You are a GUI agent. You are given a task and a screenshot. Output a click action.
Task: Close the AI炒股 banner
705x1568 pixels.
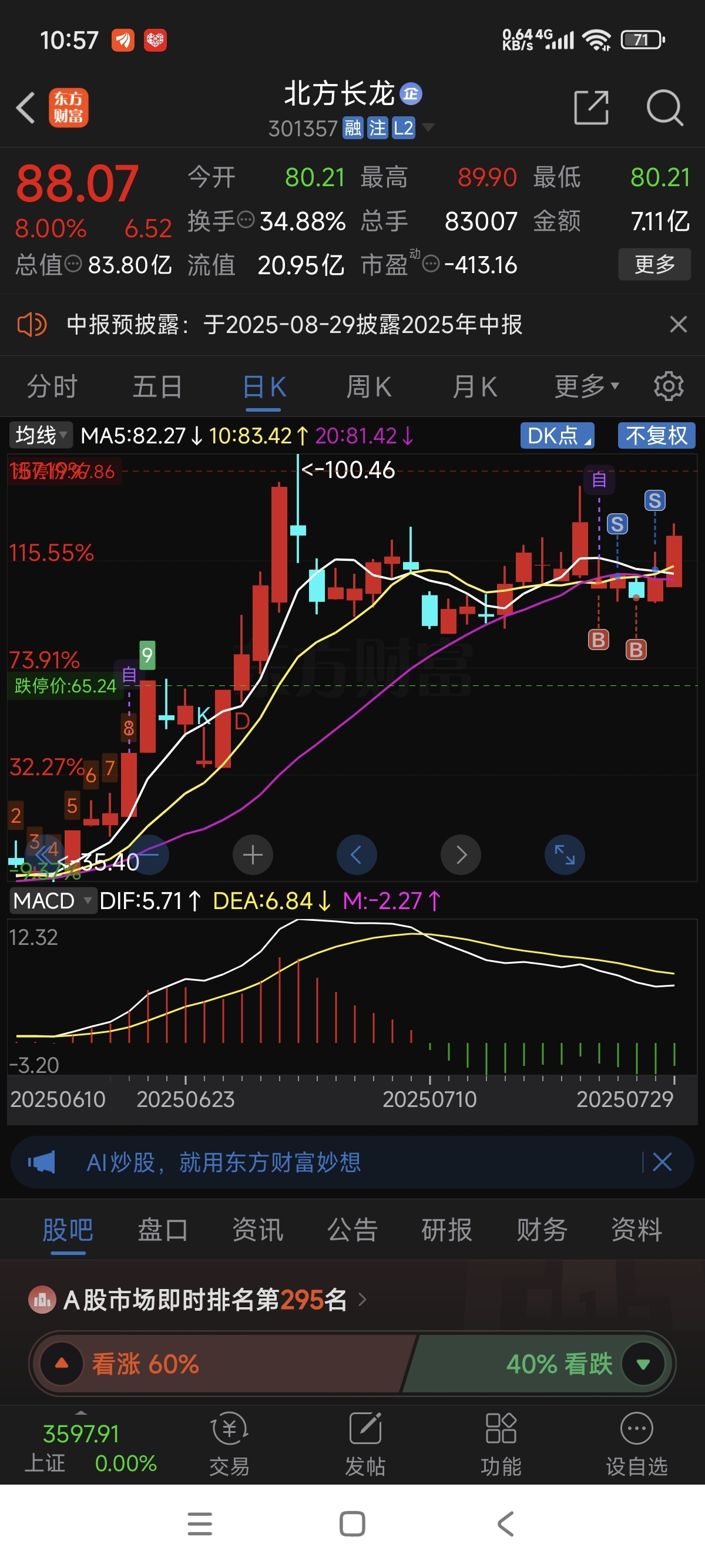pos(662,1162)
